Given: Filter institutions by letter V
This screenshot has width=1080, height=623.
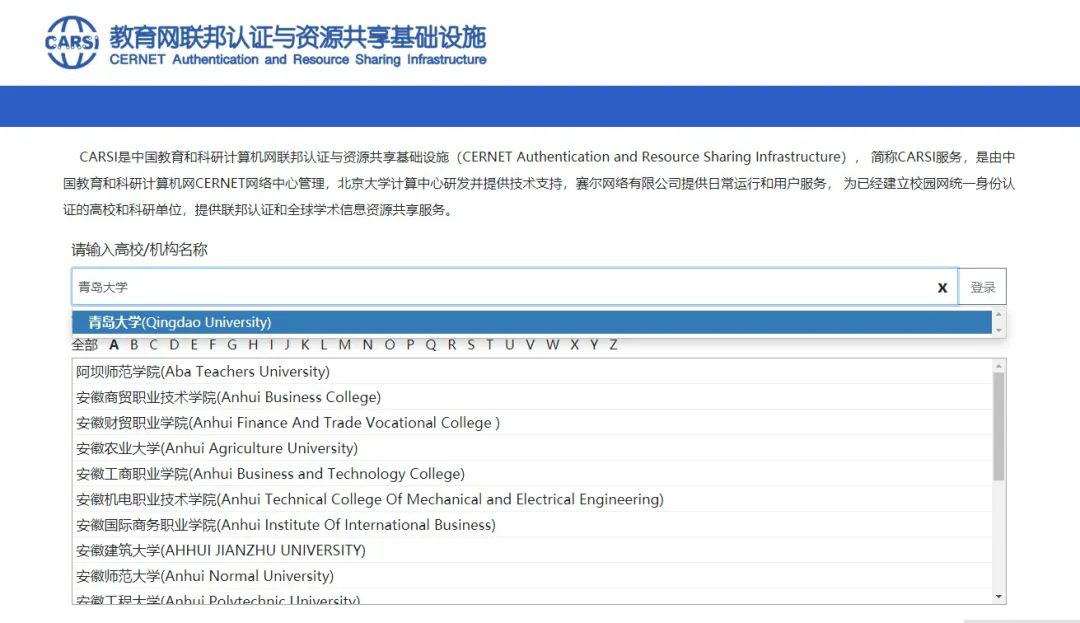Looking at the screenshot, I should [530, 344].
